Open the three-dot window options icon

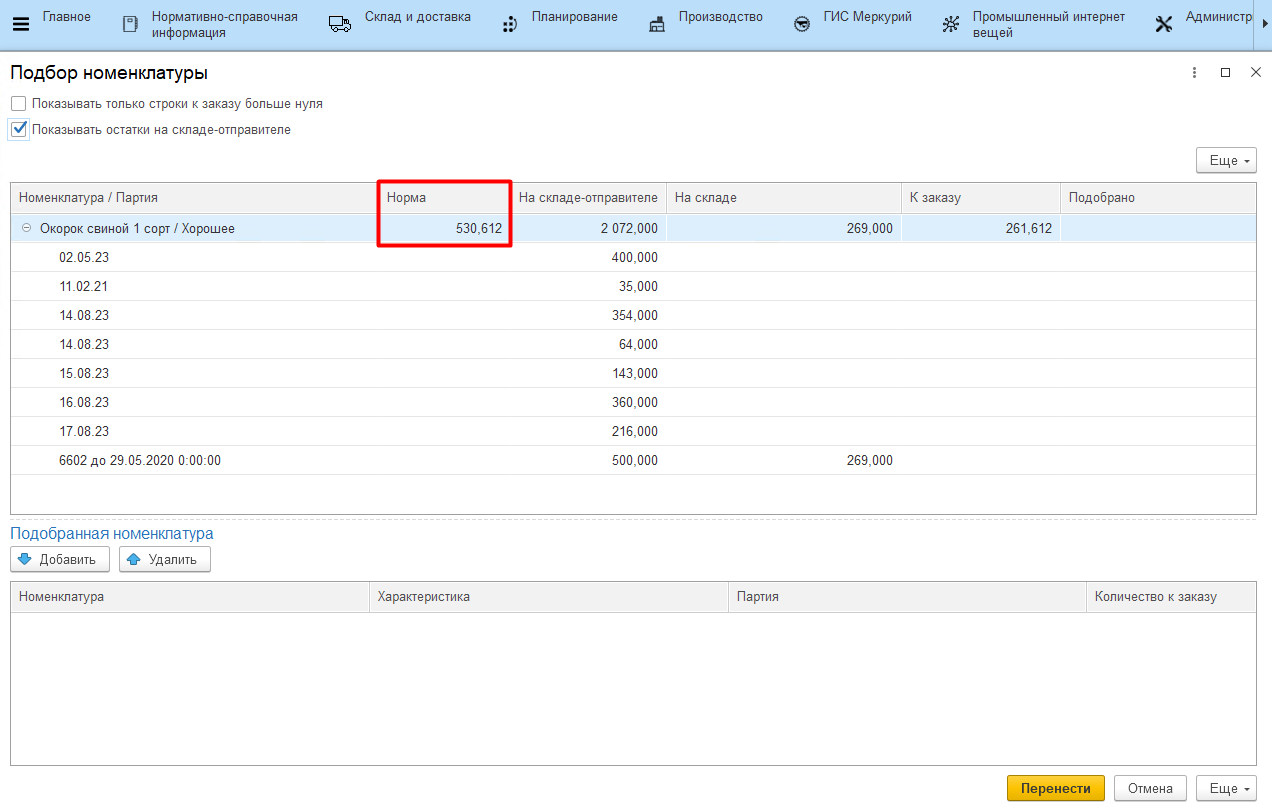(1194, 73)
